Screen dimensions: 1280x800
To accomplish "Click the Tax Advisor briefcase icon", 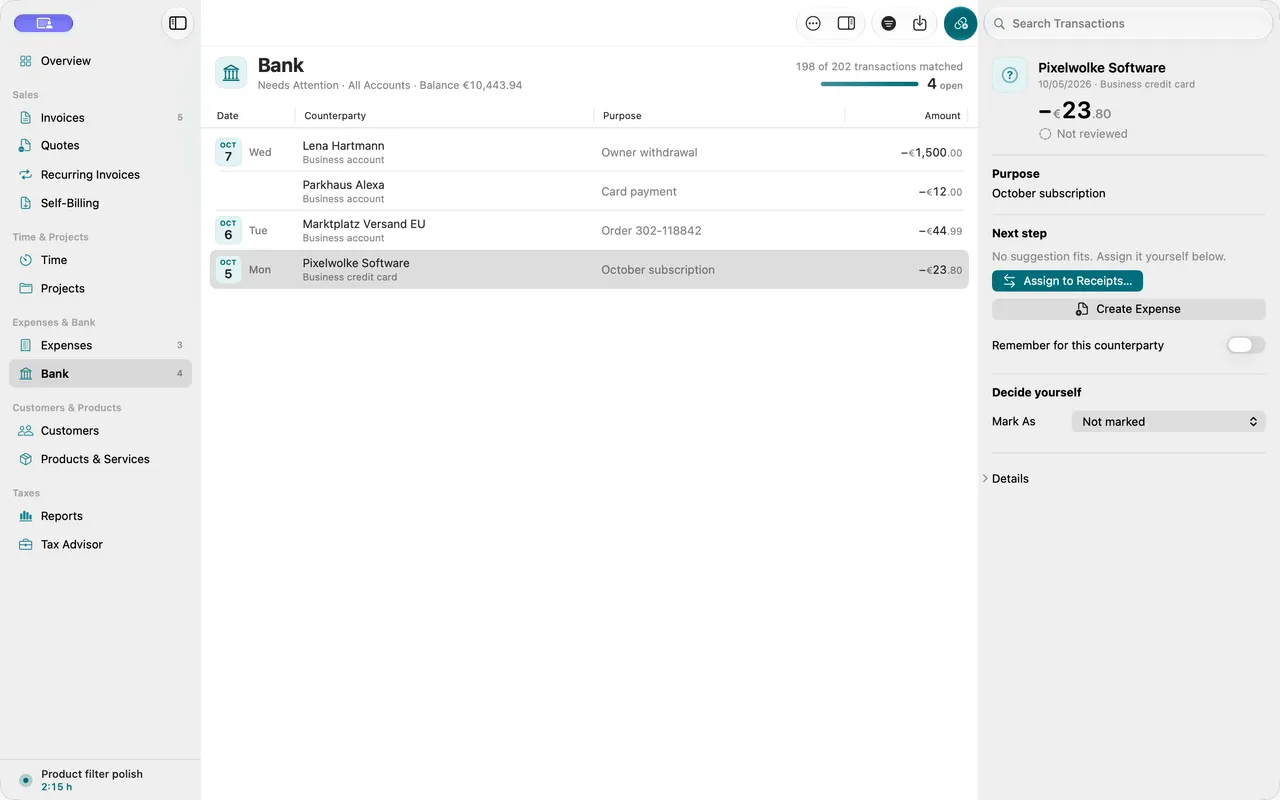I will click(26, 545).
